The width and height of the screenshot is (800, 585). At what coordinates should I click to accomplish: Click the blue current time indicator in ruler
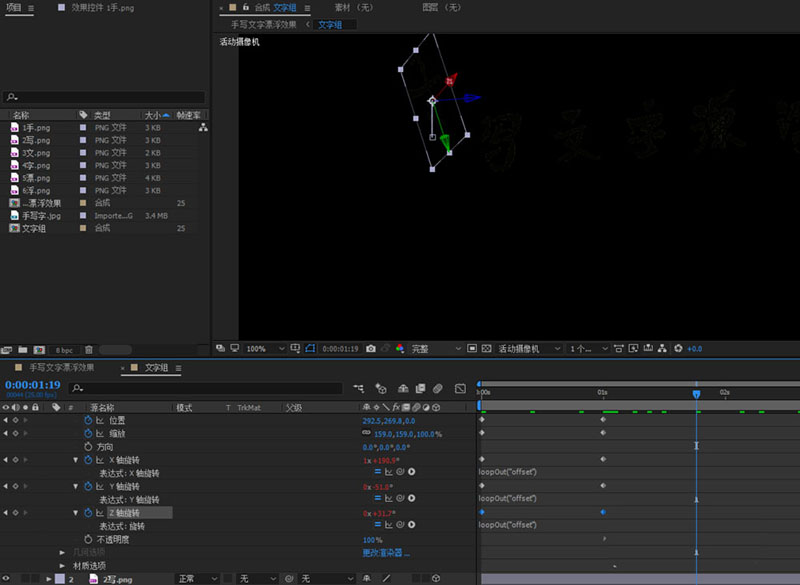696,394
